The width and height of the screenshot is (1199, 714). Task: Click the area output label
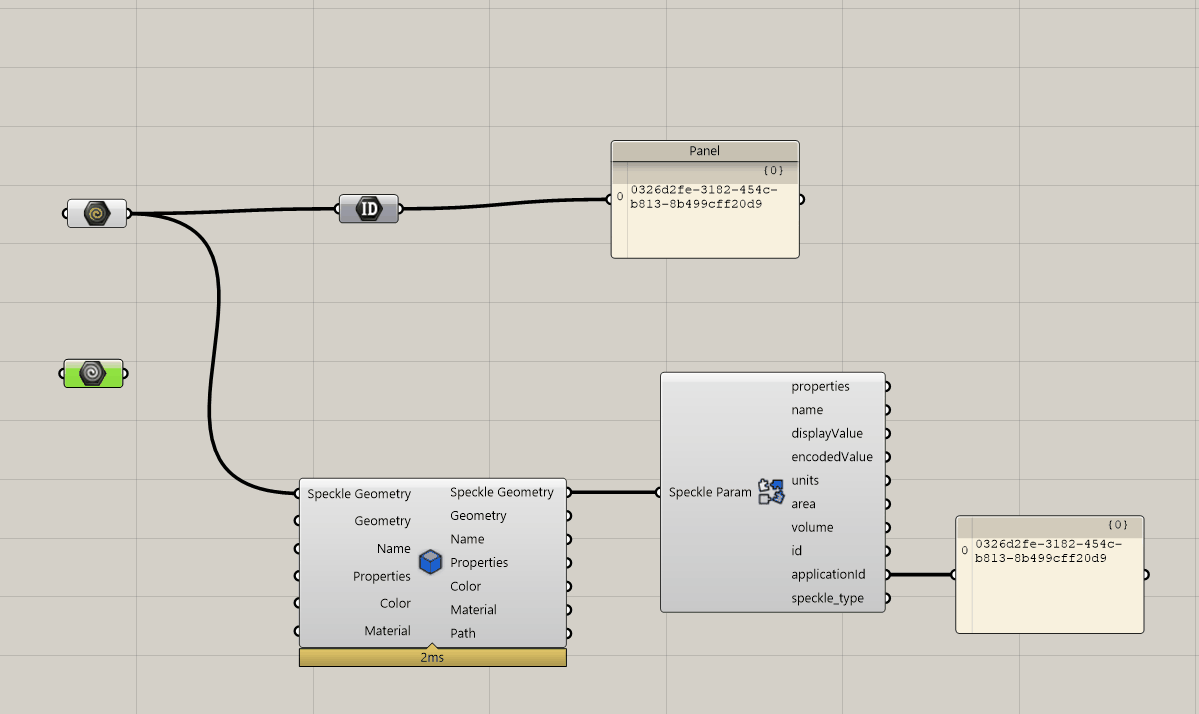tap(803, 504)
